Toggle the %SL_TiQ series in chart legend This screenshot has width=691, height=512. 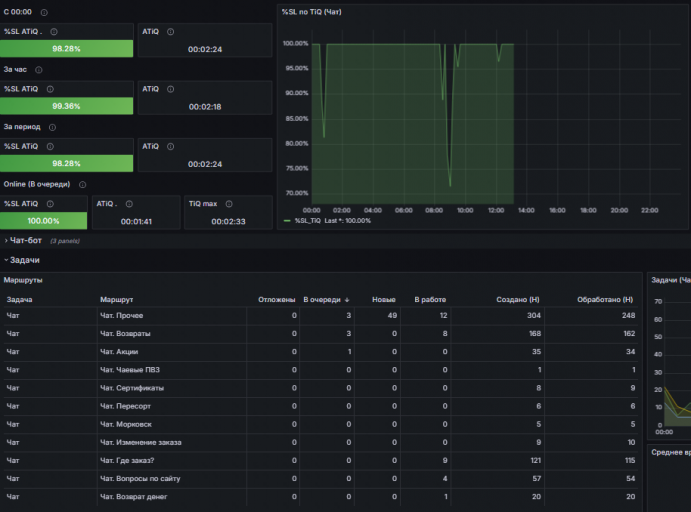pos(308,221)
